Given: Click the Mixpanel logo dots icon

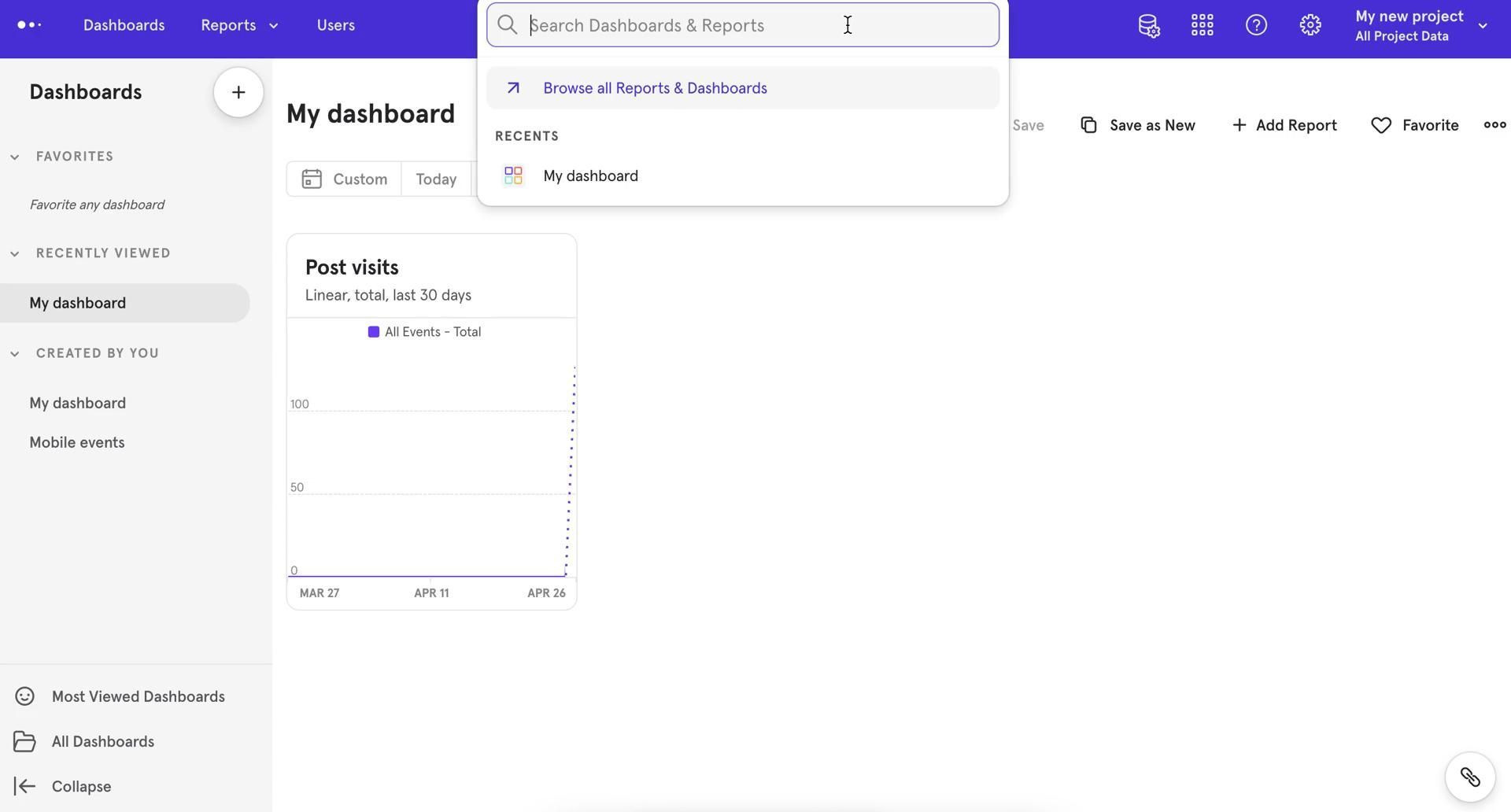Looking at the screenshot, I should pyautogui.click(x=29, y=25).
